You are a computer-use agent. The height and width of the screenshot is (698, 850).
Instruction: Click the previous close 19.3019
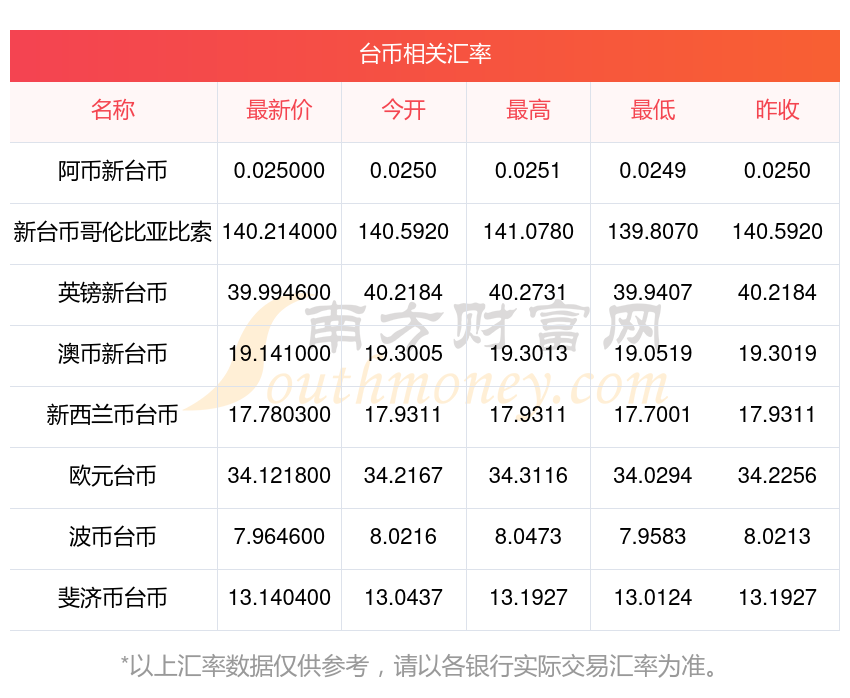pyautogui.click(x=777, y=354)
